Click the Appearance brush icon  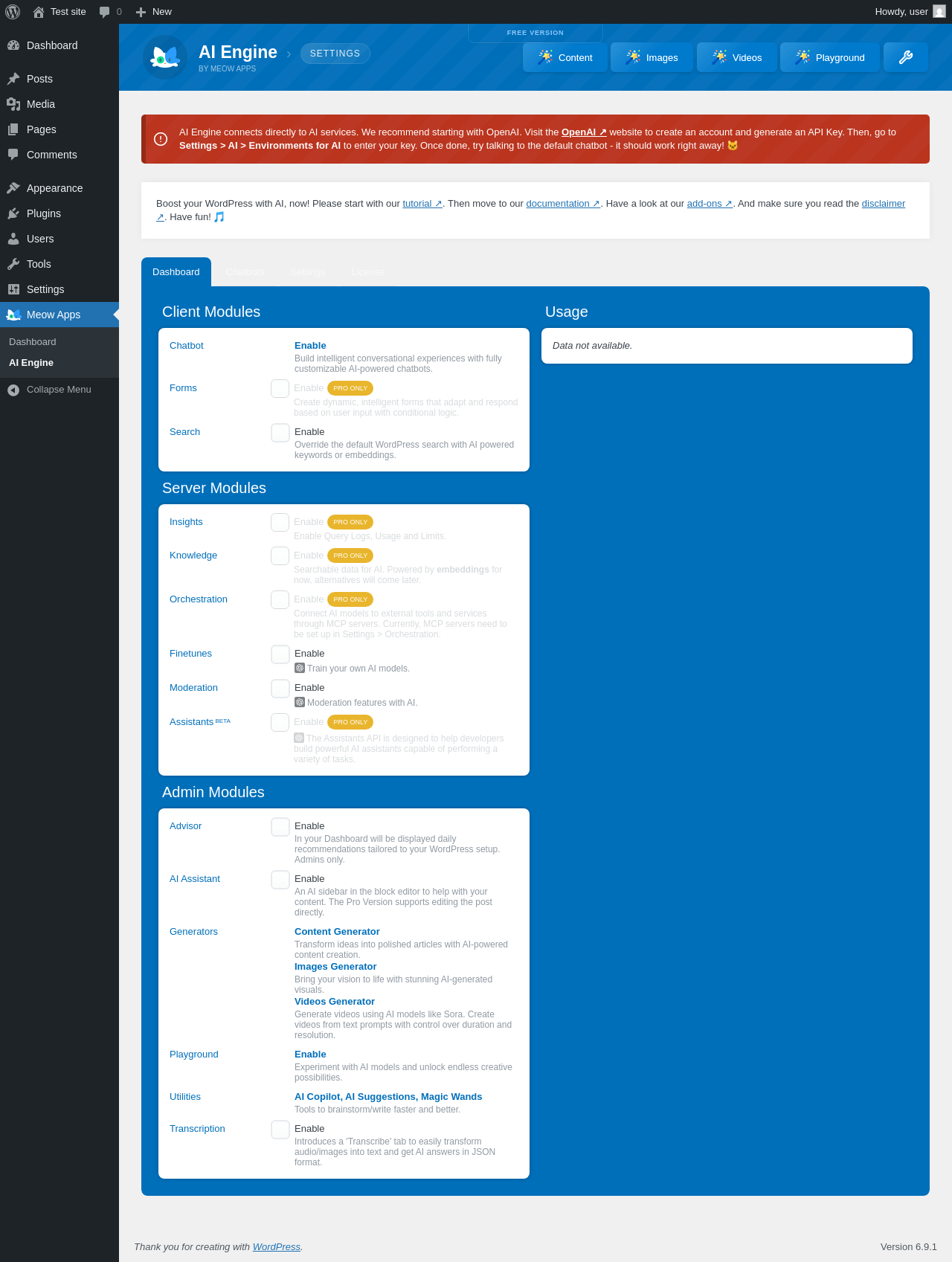(13, 188)
